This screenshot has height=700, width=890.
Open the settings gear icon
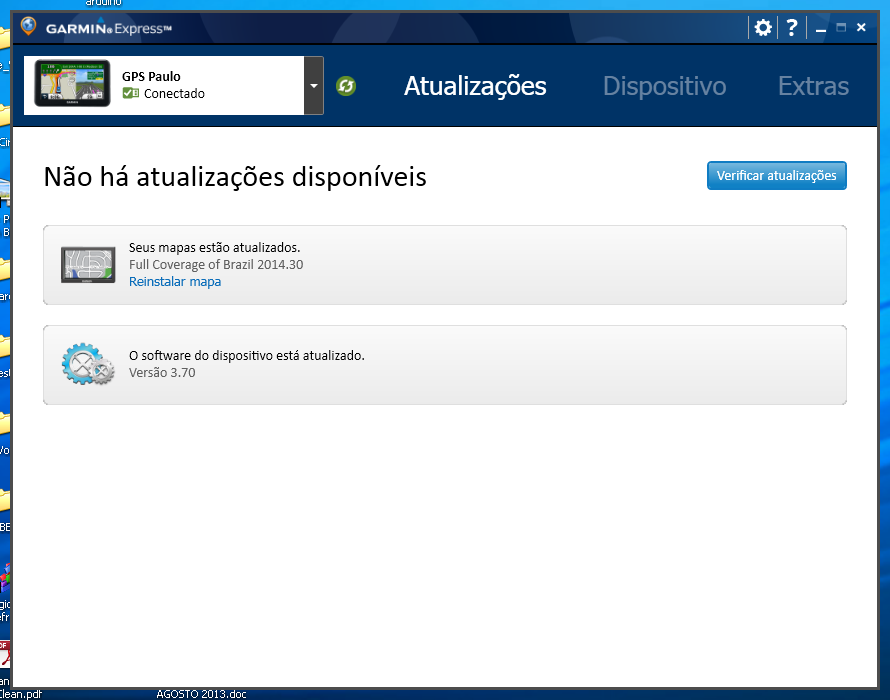(763, 27)
